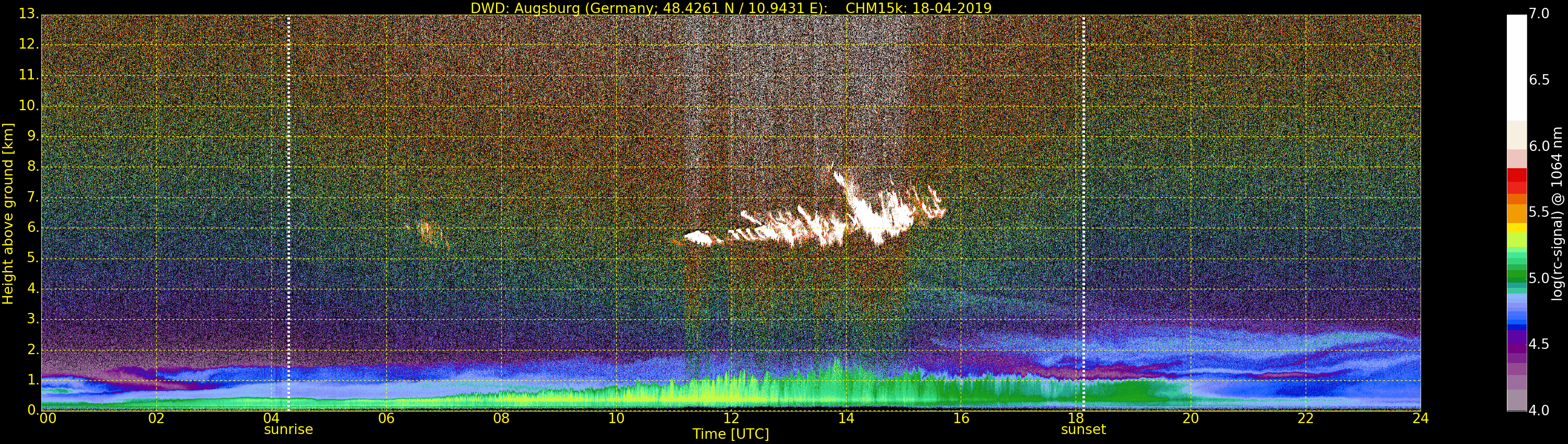Image resolution: width=1568 pixels, height=444 pixels.
Task: Click the 'sunset' label below the axis
Action: (x=1083, y=429)
